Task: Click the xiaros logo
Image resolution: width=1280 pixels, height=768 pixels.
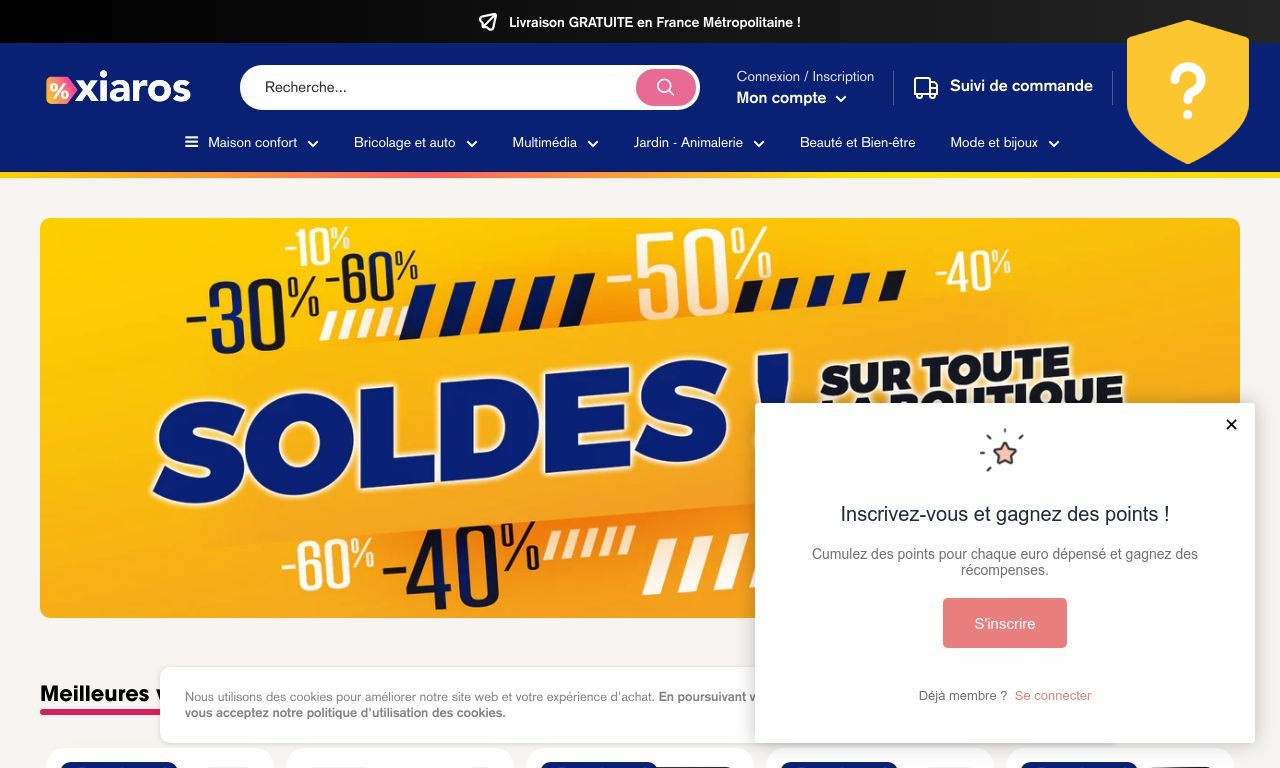Action: point(118,89)
